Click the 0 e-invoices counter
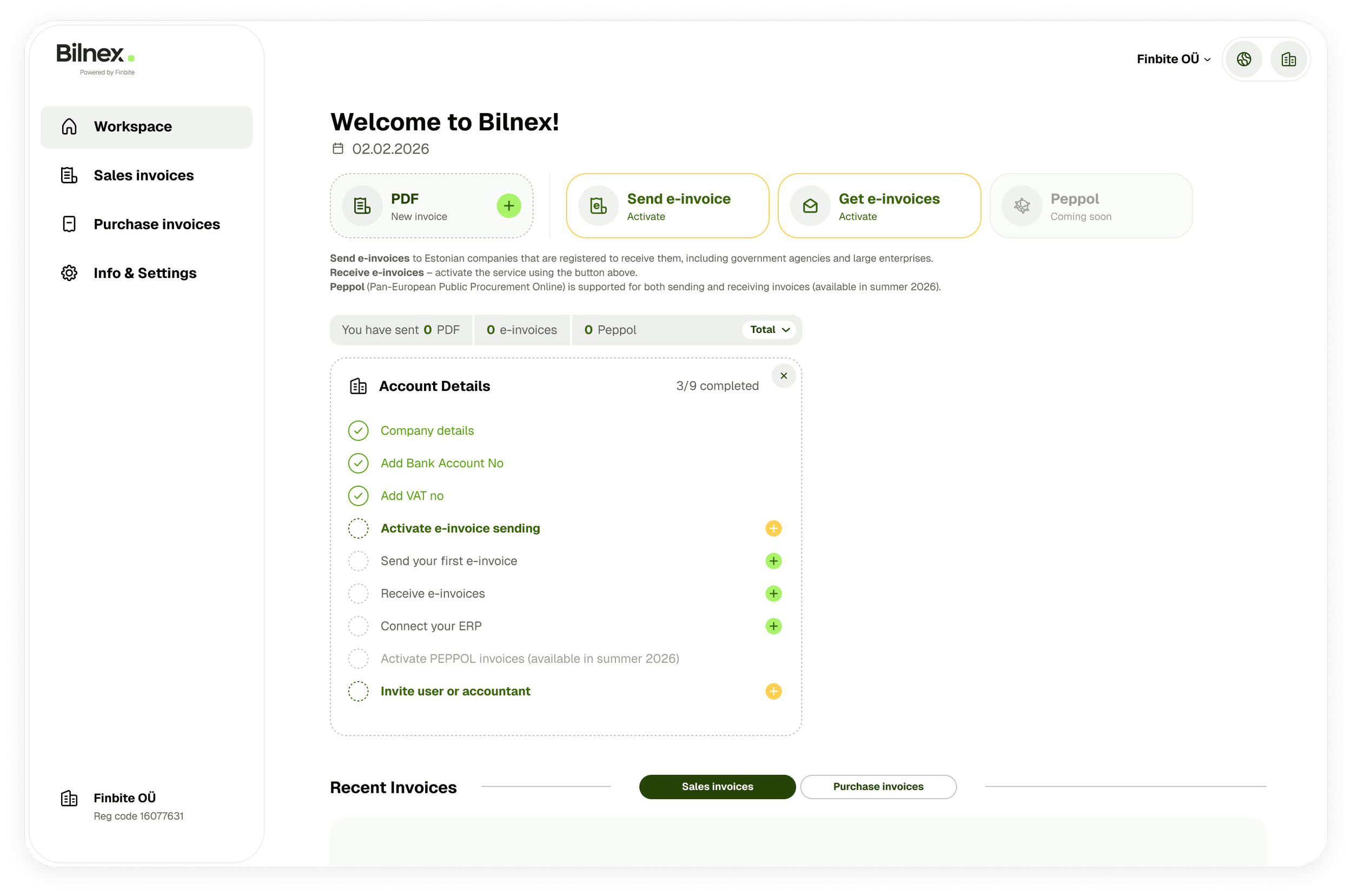Screen dimensions: 1352x896 click(x=522, y=330)
